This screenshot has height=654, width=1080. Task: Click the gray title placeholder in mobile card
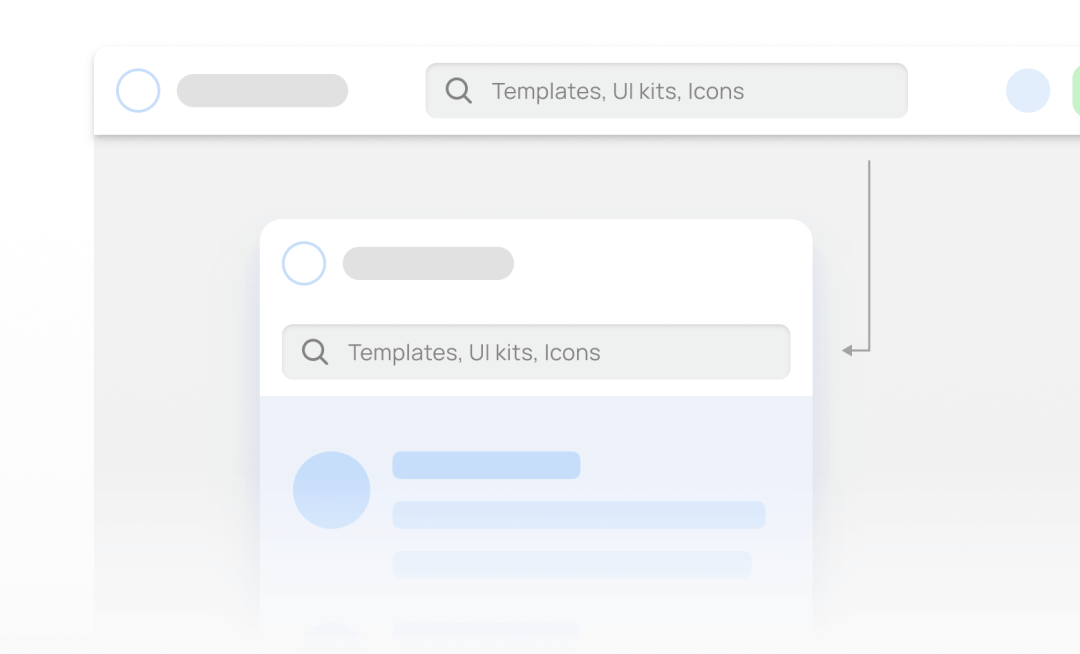pos(428,264)
